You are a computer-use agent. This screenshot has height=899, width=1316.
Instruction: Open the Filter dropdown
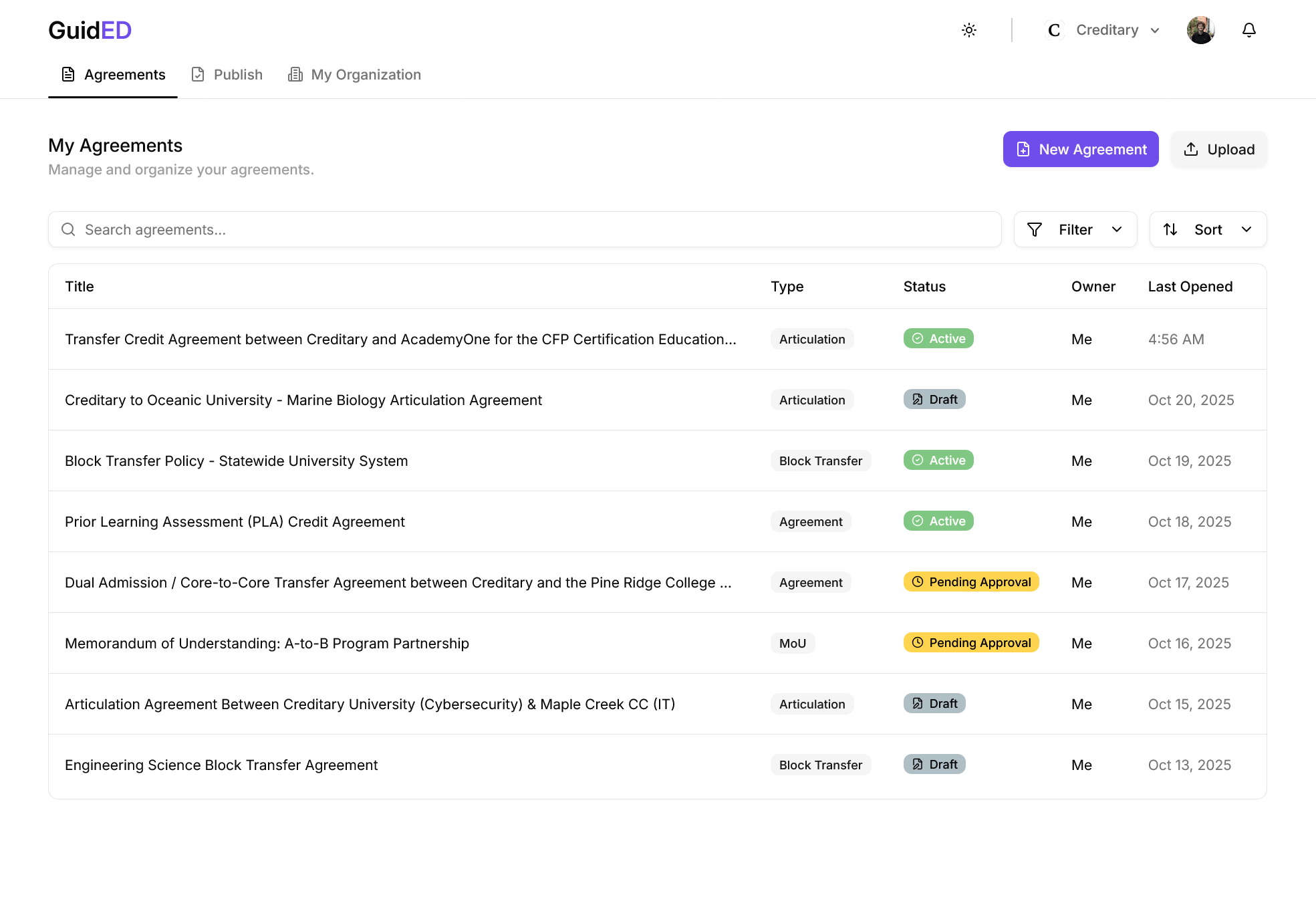[x=1075, y=229]
